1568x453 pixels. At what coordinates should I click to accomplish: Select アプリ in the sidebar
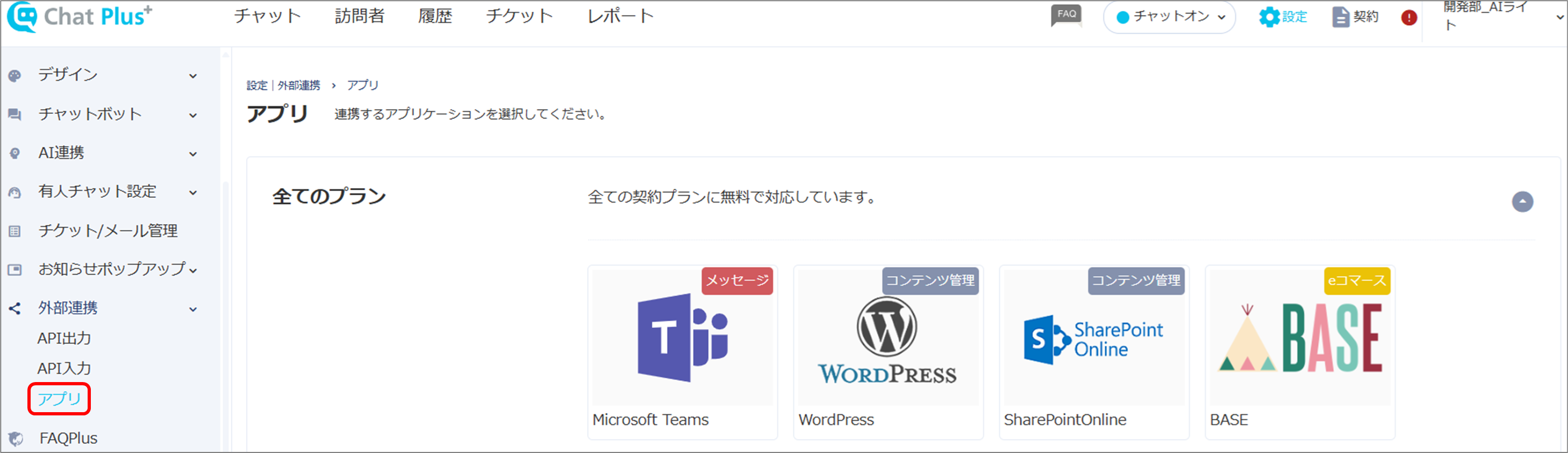[x=59, y=399]
